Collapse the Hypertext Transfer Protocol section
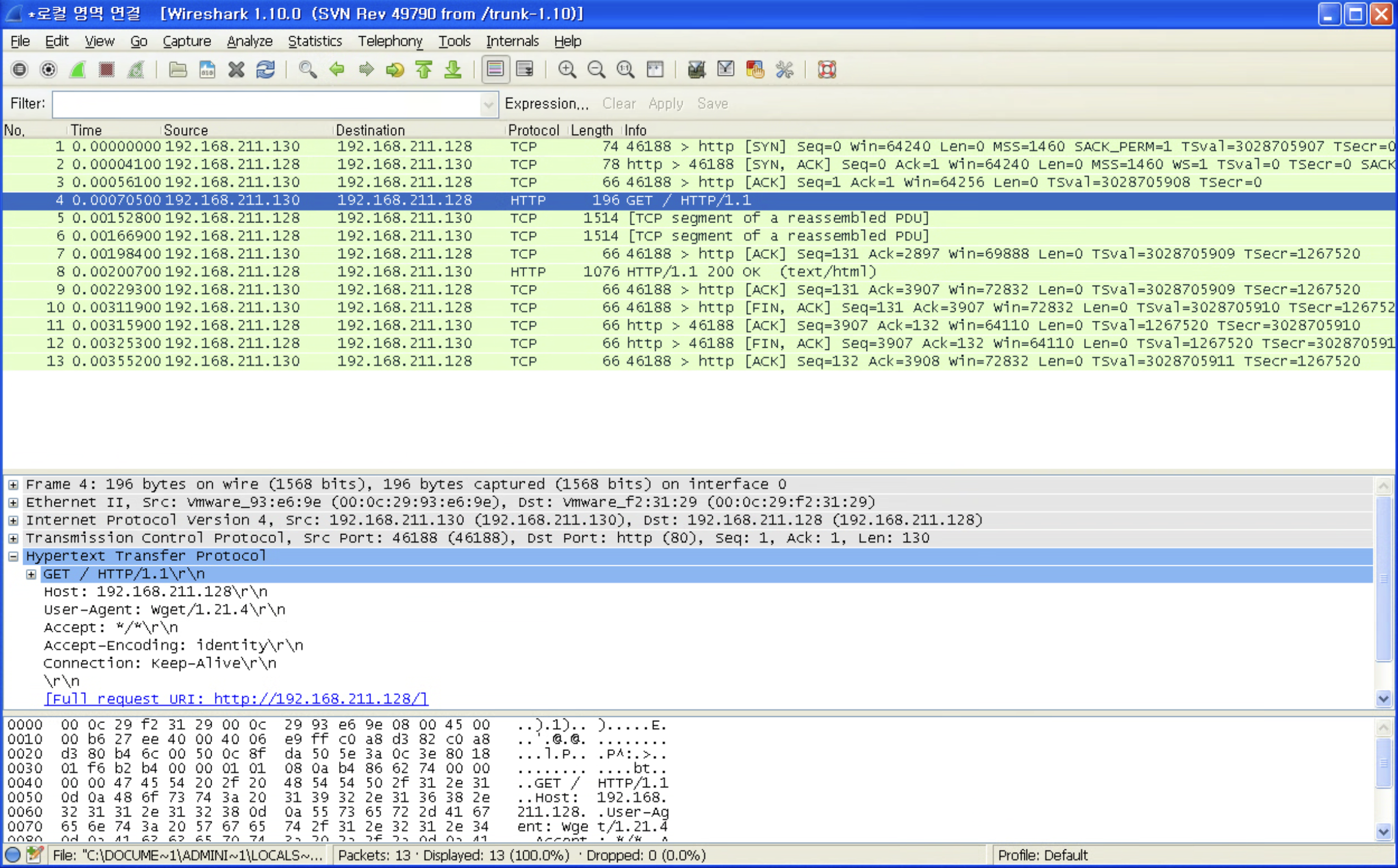 point(13,557)
